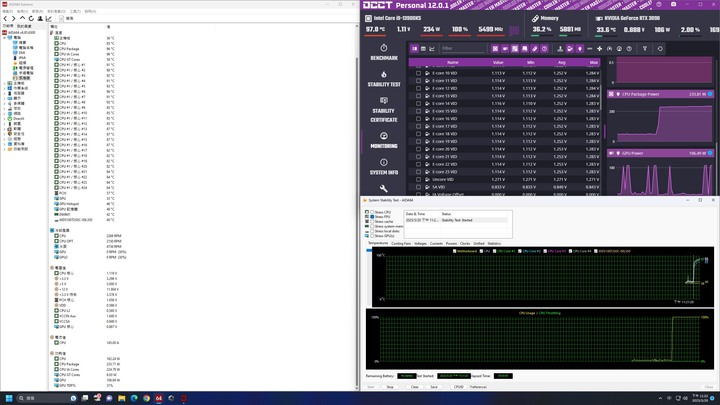Open the Benchmark section in OCCT
The image size is (720, 405).
point(384,53)
